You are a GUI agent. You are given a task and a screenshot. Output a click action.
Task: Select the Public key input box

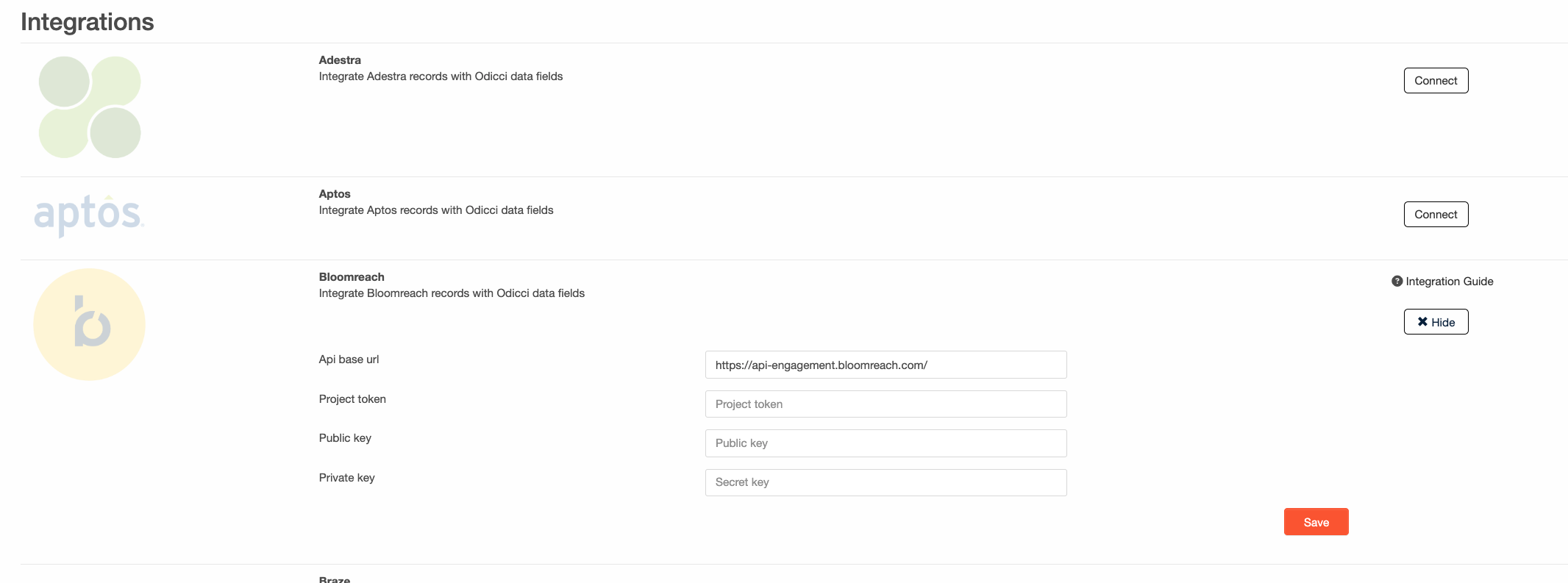pos(885,443)
